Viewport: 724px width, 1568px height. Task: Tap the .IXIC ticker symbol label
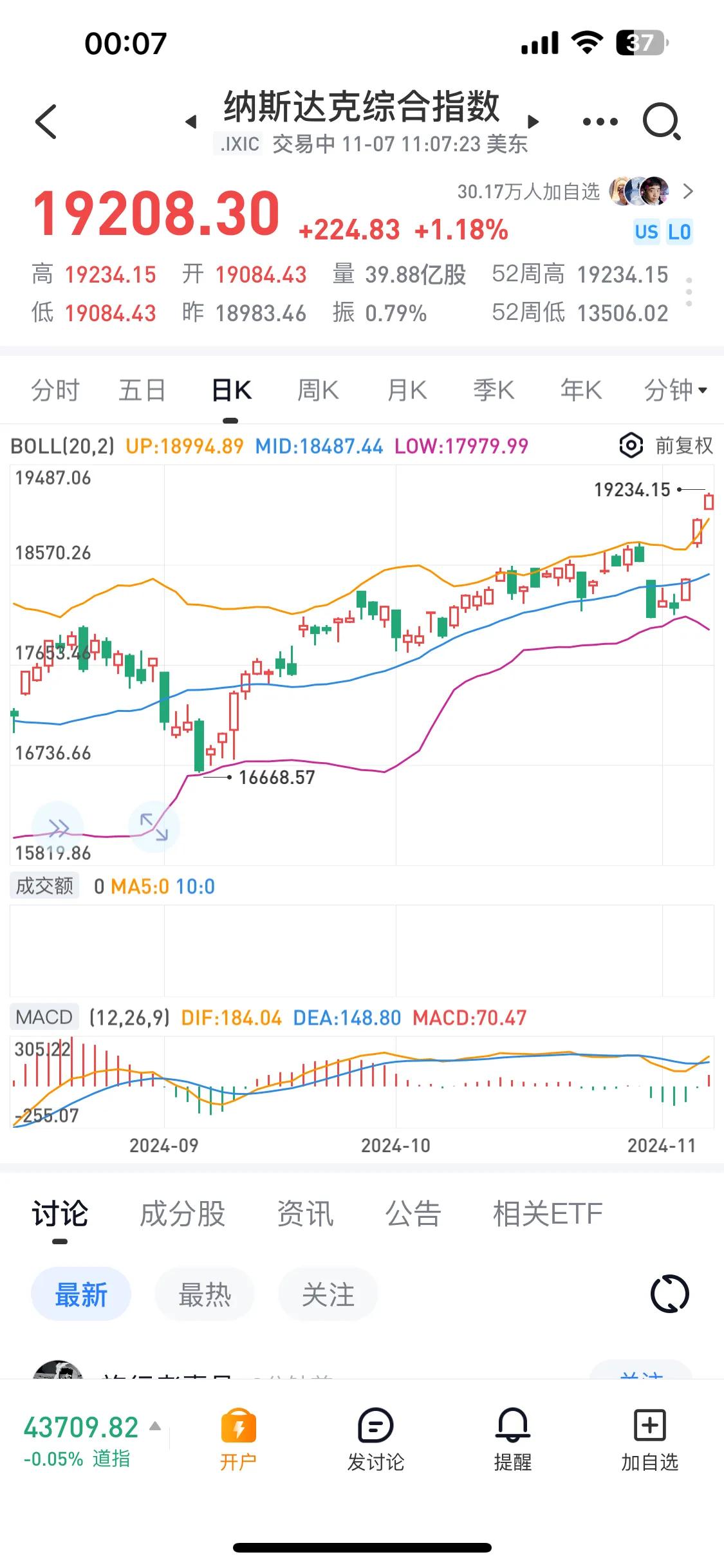pos(239,144)
